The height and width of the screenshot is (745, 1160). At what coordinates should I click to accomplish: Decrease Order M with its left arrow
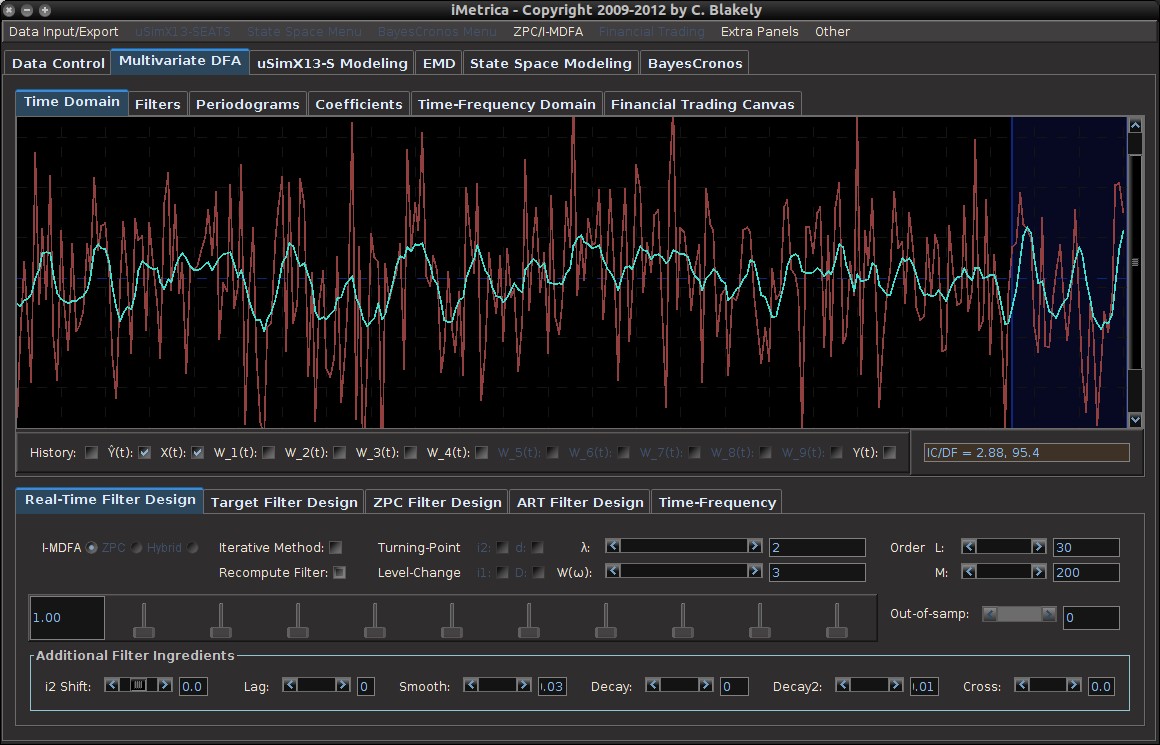(x=969, y=571)
